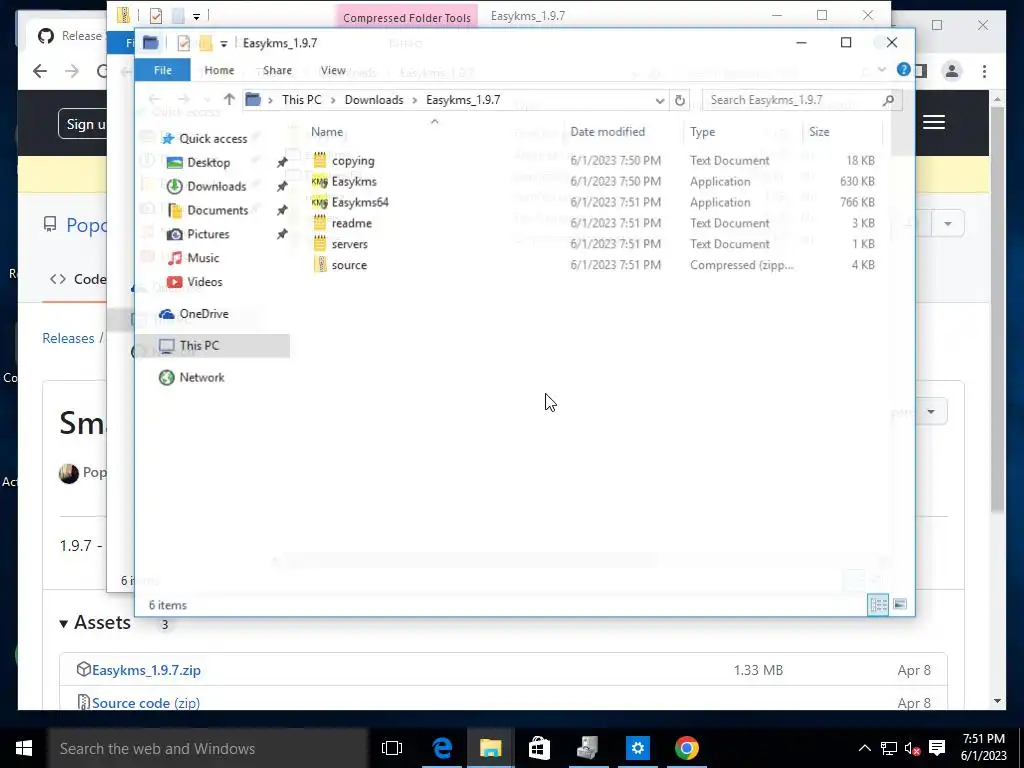This screenshot has height=768, width=1024.
Task: Expand address bar history dropdown
Action: click(x=660, y=101)
